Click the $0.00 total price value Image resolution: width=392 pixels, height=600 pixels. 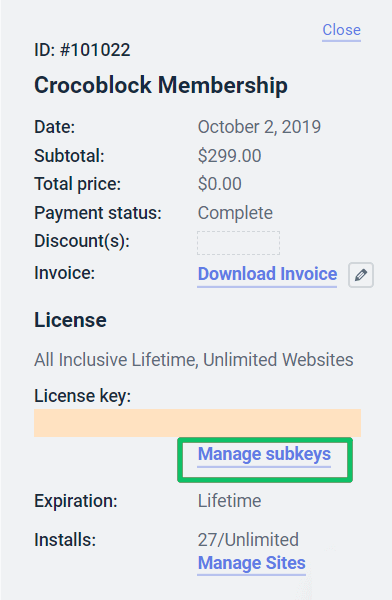(x=219, y=184)
